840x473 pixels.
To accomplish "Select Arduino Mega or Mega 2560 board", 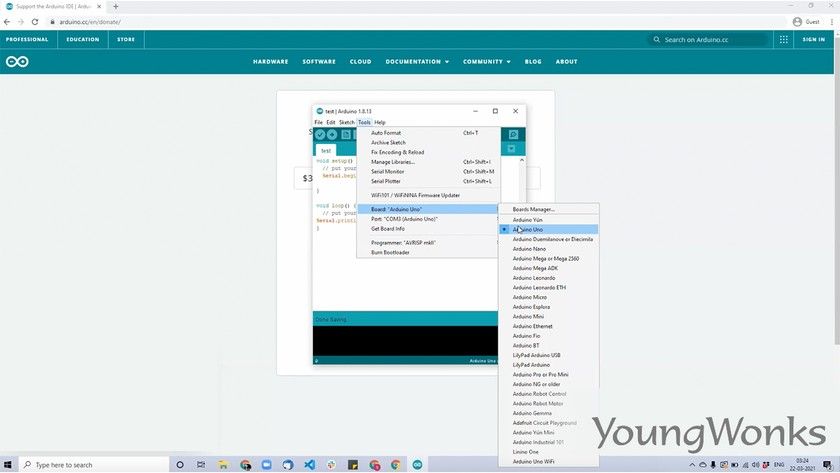I will click(549, 259).
